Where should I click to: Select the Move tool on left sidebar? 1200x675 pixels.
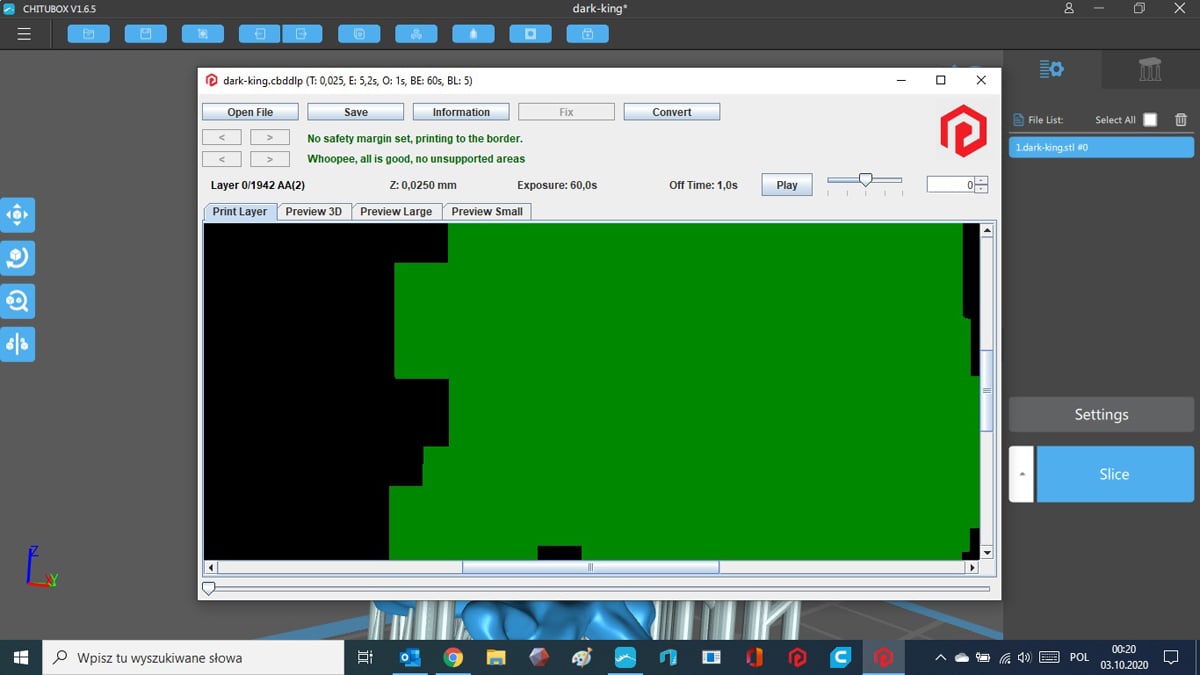pyautogui.click(x=18, y=214)
